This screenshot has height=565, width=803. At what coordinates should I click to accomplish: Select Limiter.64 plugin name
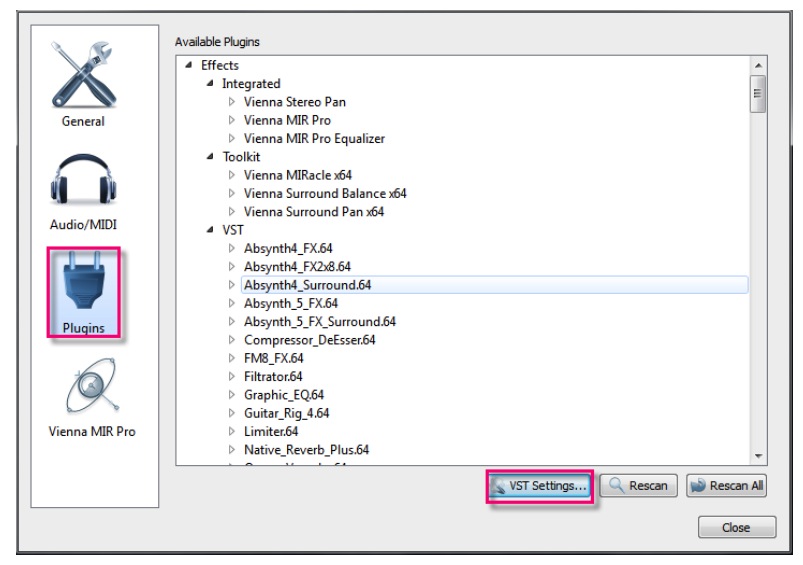[271, 431]
